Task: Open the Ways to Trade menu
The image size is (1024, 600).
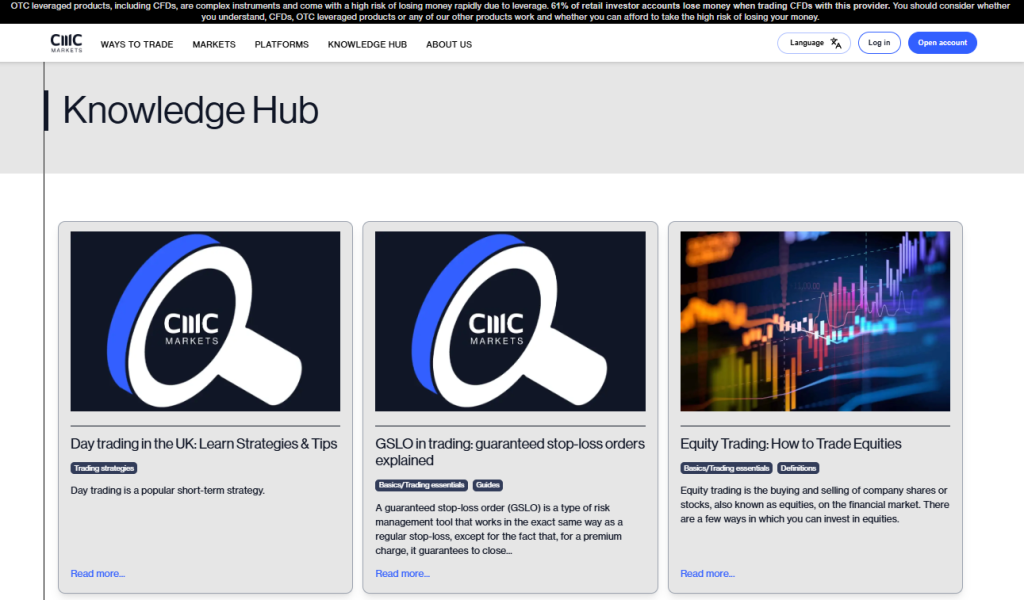Action: pos(137,45)
